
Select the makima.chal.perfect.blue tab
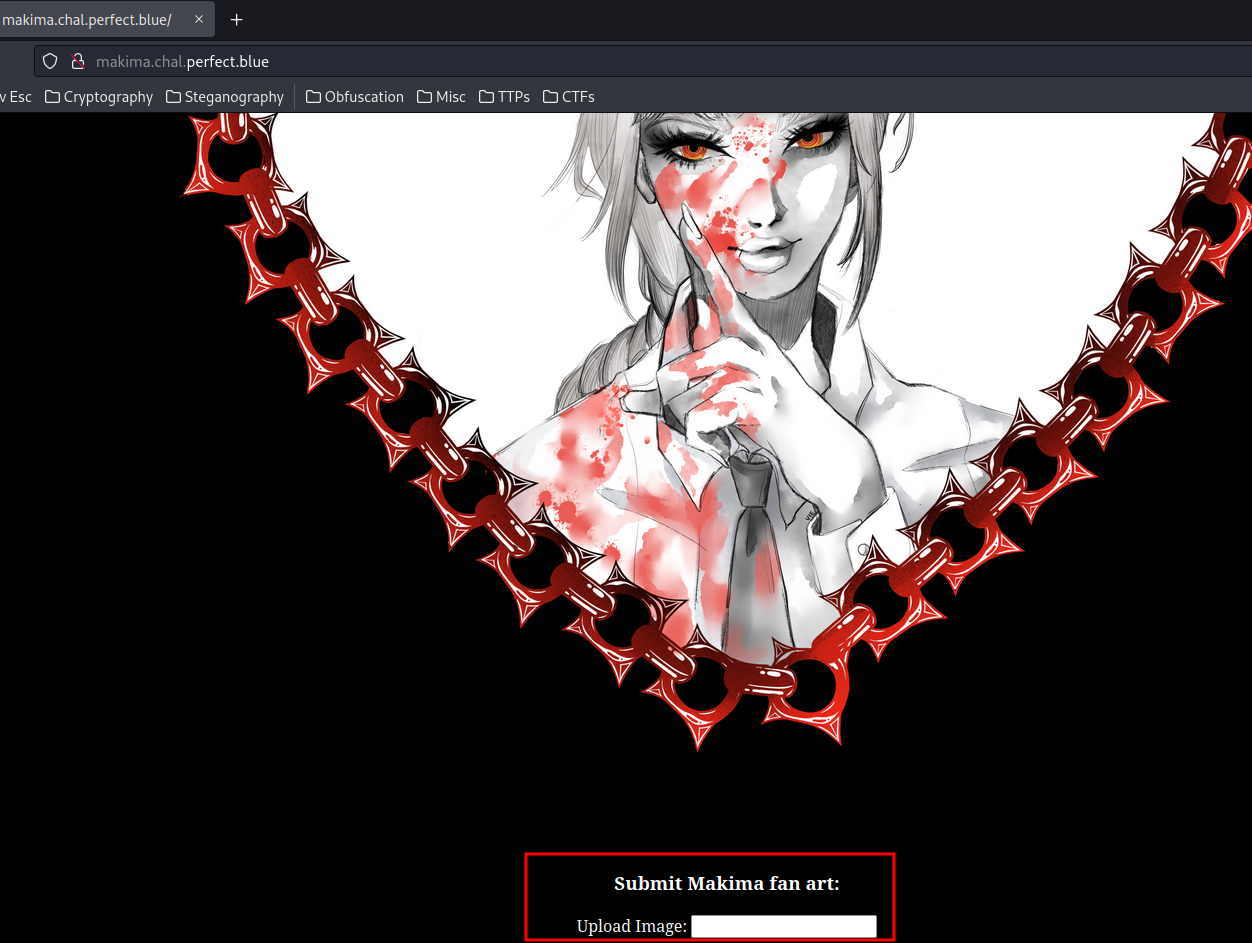point(105,20)
